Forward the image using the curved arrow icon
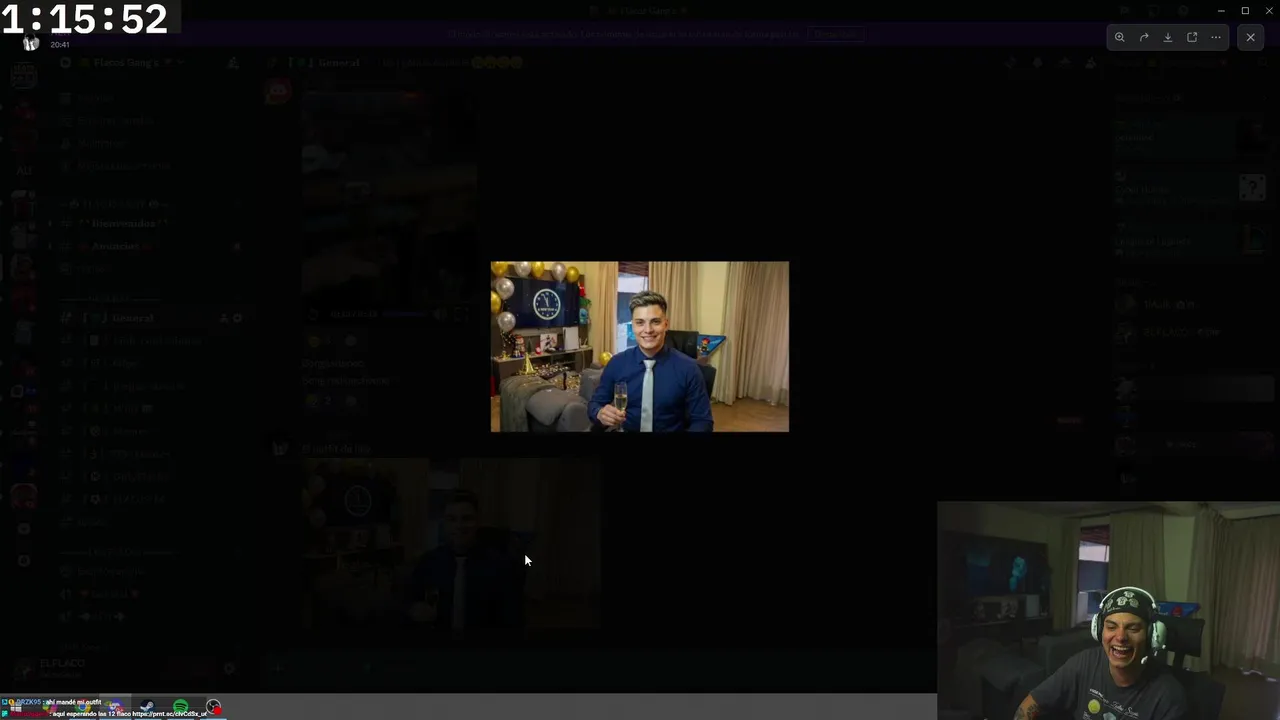The height and width of the screenshot is (720, 1280). point(1144,37)
